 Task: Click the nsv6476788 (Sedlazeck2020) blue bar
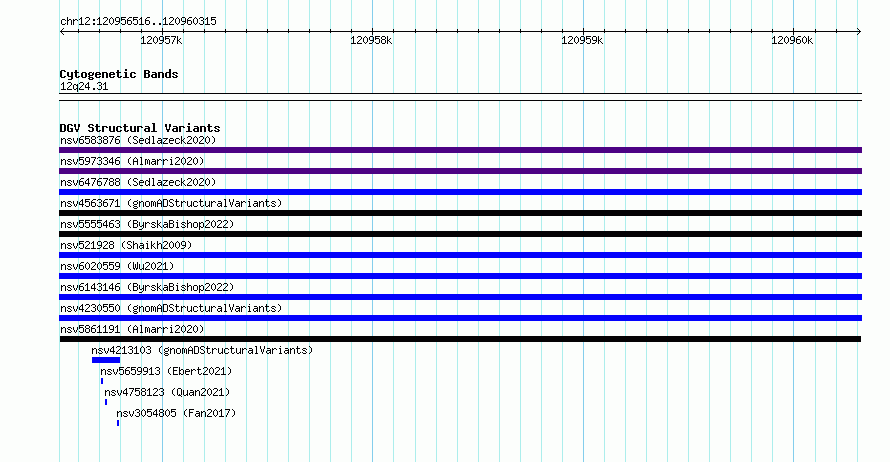point(460,192)
